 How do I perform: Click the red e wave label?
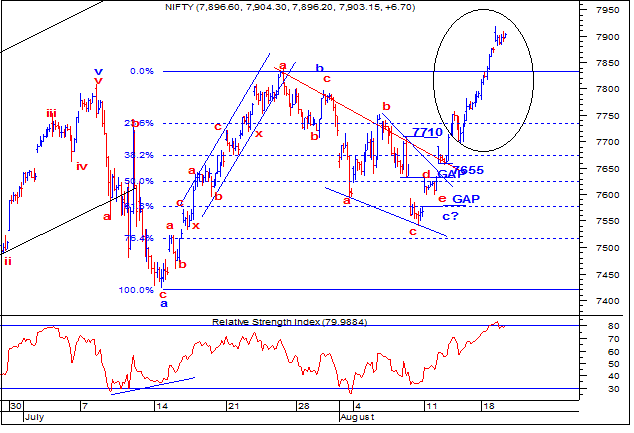click(442, 199)
